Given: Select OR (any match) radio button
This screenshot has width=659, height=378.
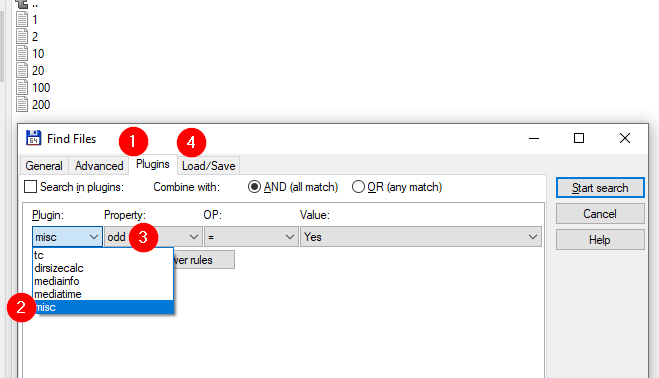Looking at the screenshot, I should coord(358,187).
